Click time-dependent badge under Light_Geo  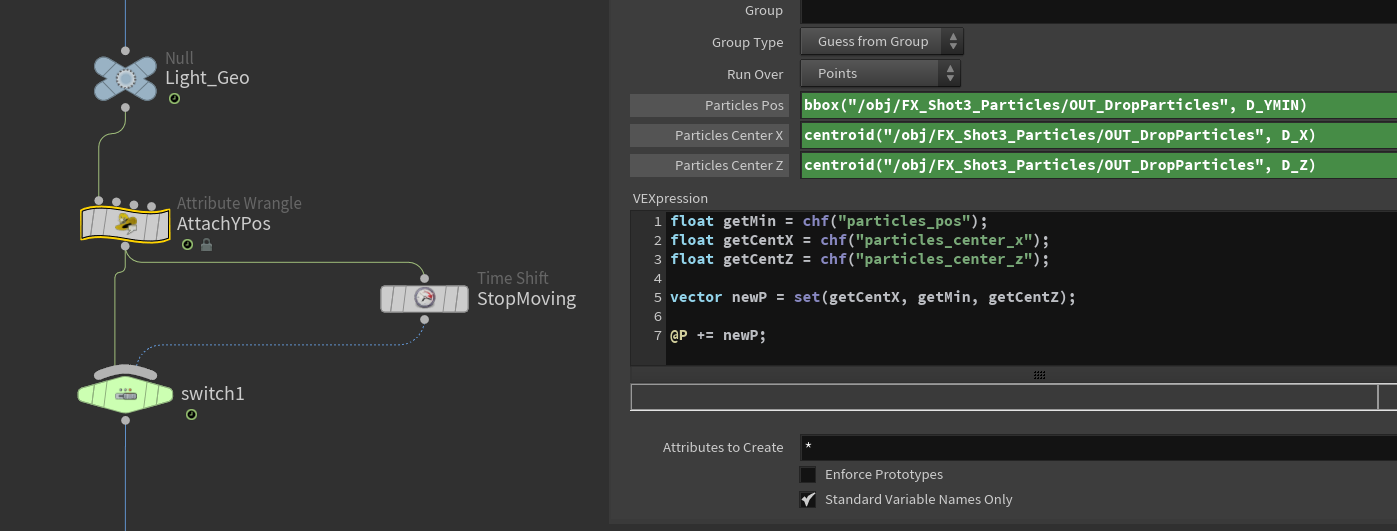click(174, 99)
